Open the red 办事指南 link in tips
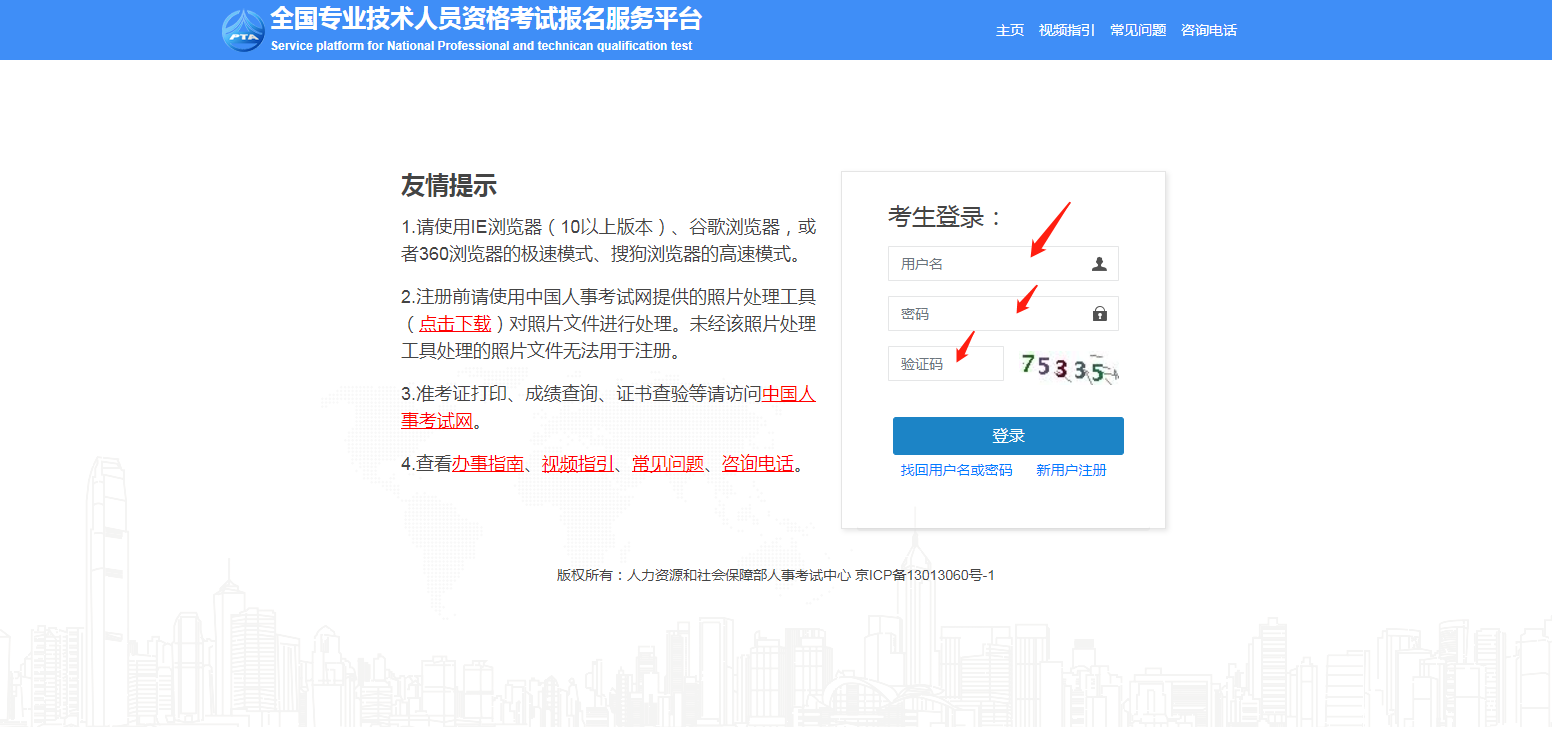 pos(487,463)
